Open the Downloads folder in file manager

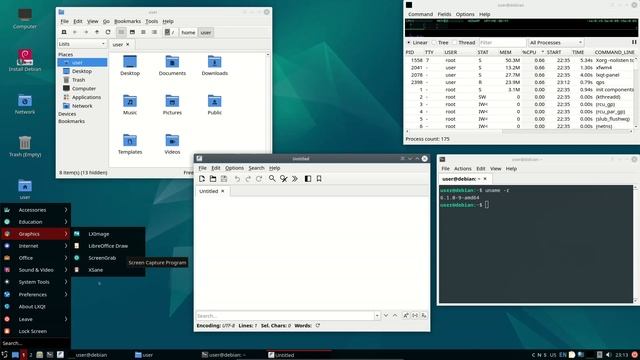tap(215, 66)
